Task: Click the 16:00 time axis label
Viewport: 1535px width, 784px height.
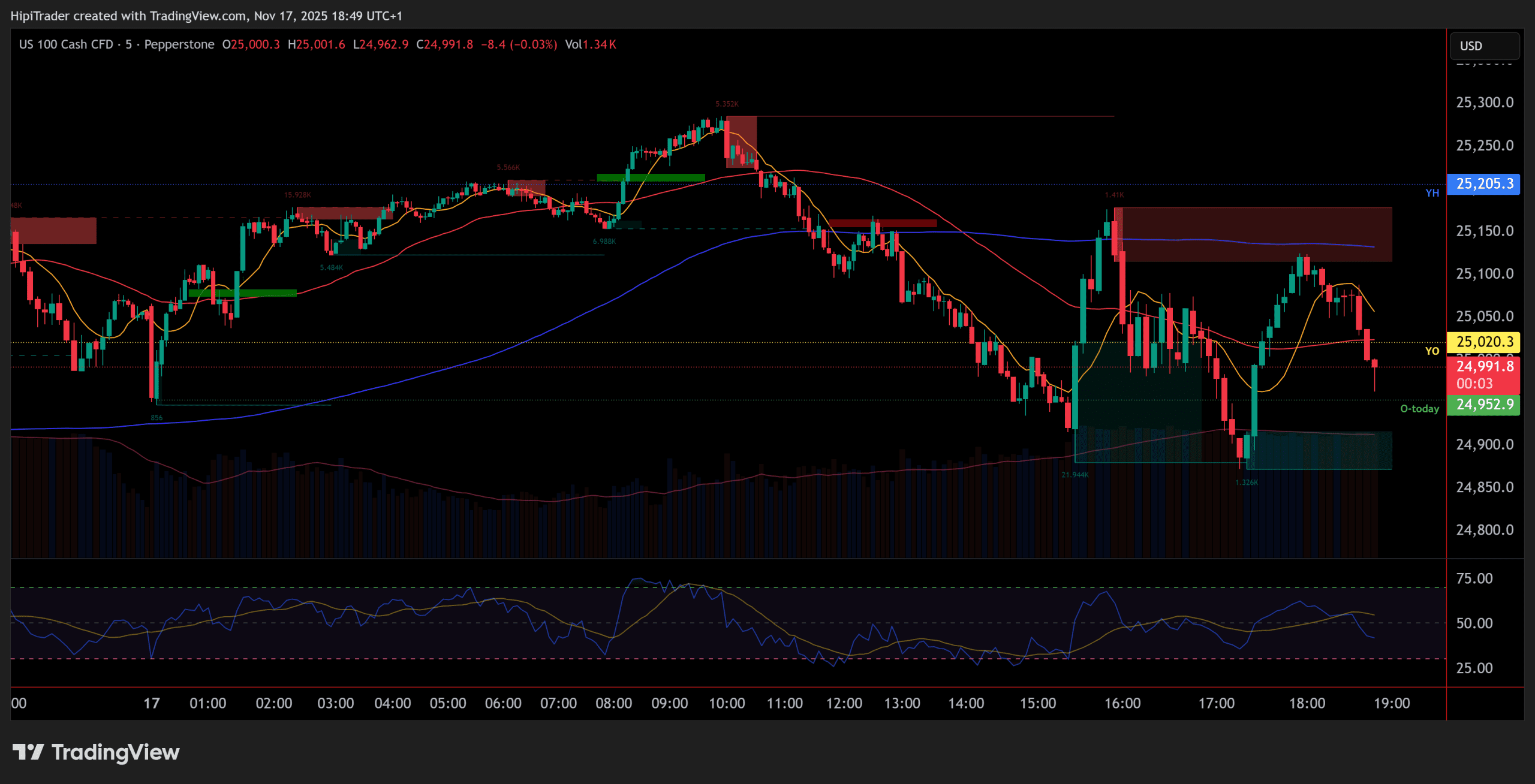Action: tap(1122, 703)
